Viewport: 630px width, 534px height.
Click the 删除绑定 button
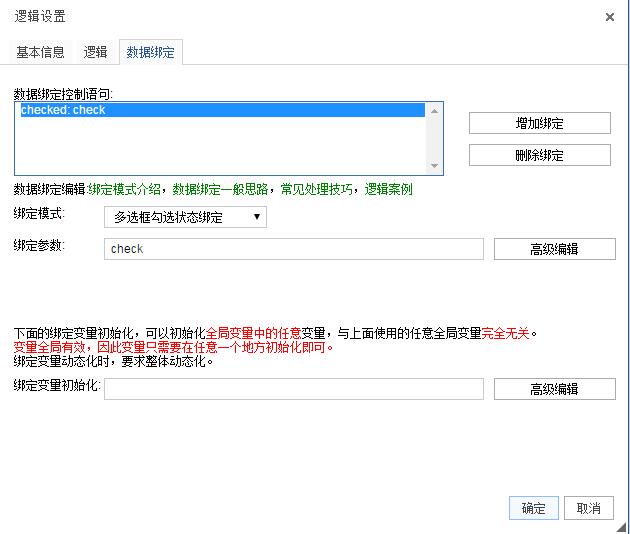click(x=540, y=155)
